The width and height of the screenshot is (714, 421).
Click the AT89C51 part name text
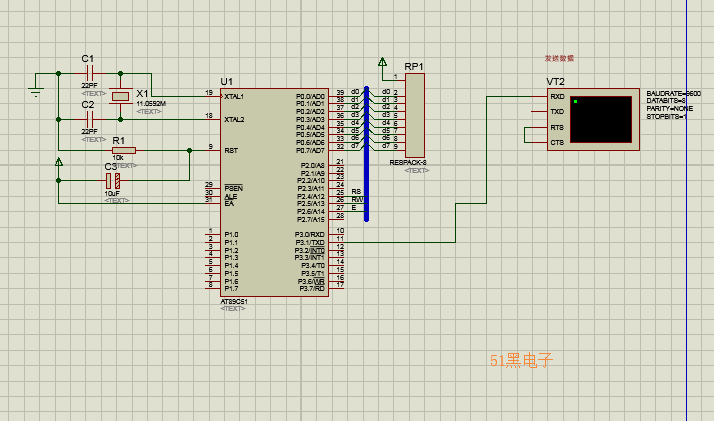pos(234,302)
